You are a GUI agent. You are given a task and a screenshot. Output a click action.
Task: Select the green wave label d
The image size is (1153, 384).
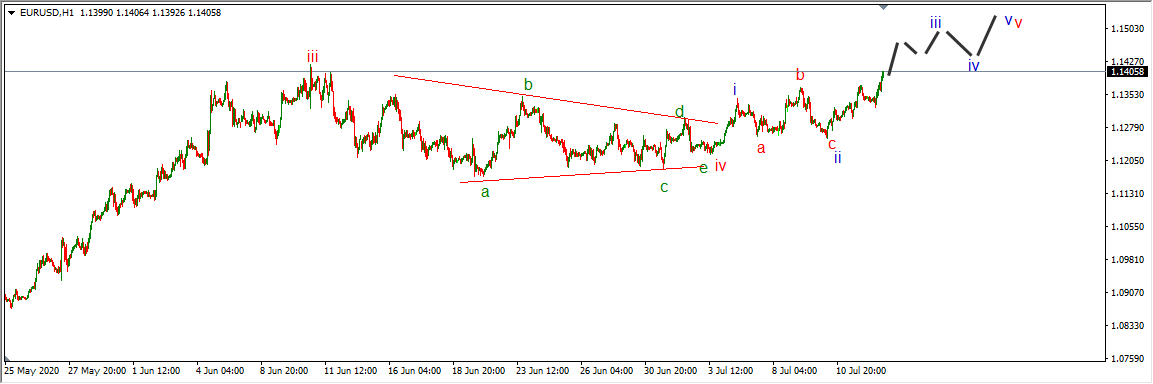pyautogui.click(x=679, y=112)
